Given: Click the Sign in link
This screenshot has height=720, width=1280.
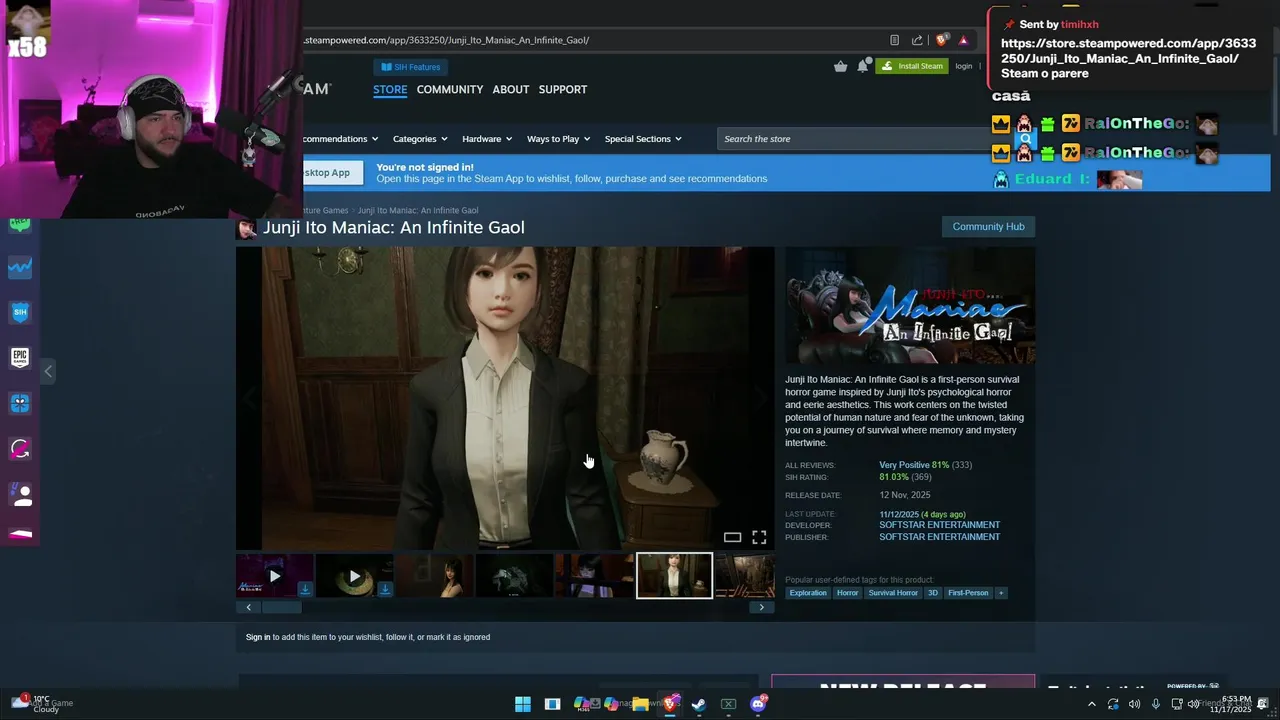Looking at the screenshot, I should tap(258, 637).
